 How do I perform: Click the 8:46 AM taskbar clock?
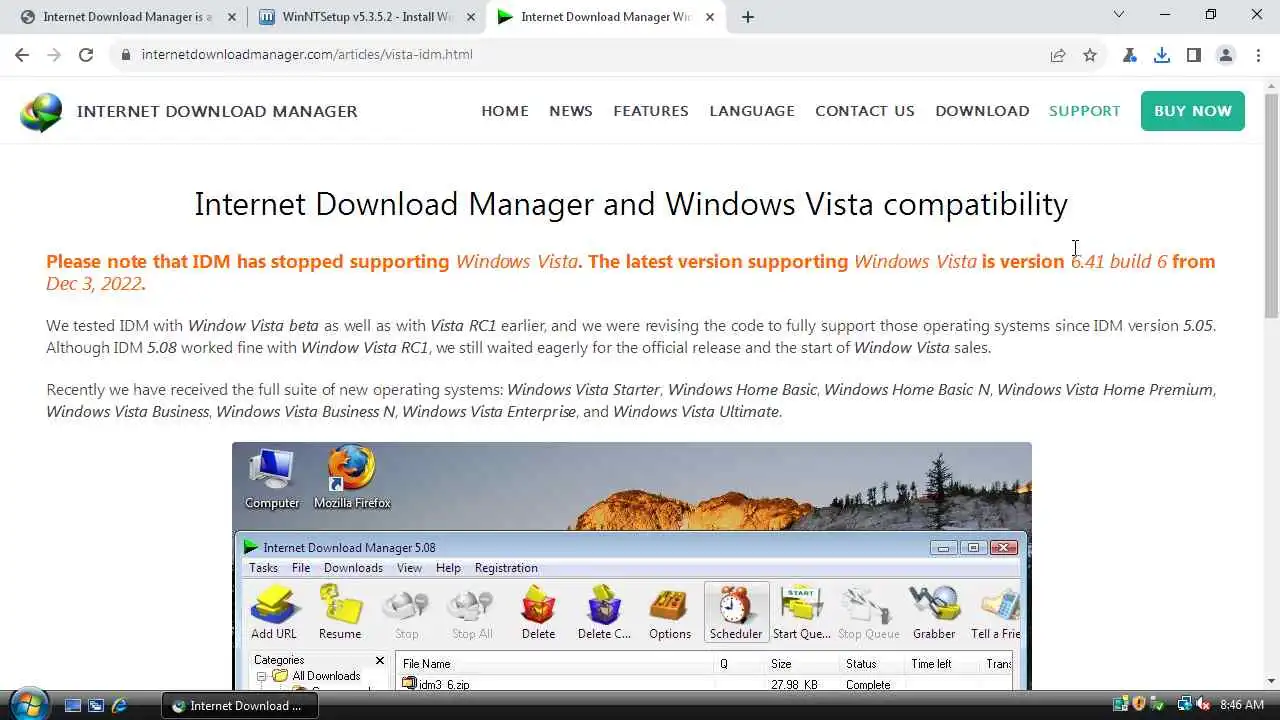(x=1242, y=705)
